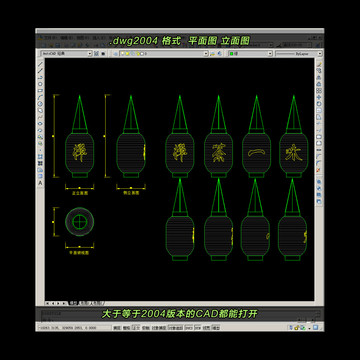Image resolution: width=360 pixels, height=360 pixels.
Task: Select the Line tool in draw toolbar
Action: 40,64
